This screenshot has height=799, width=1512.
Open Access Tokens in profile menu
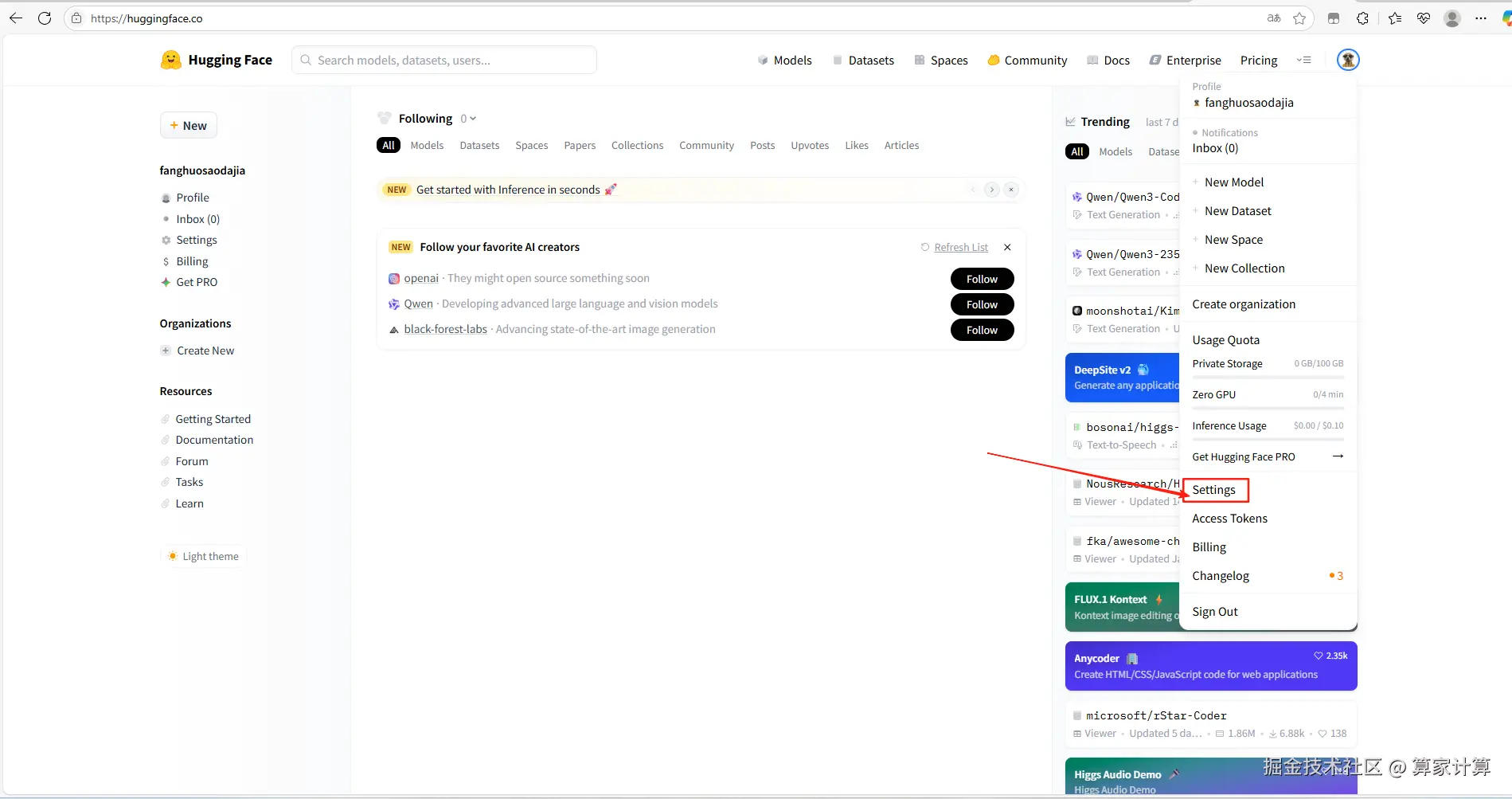pos(1229,519)
